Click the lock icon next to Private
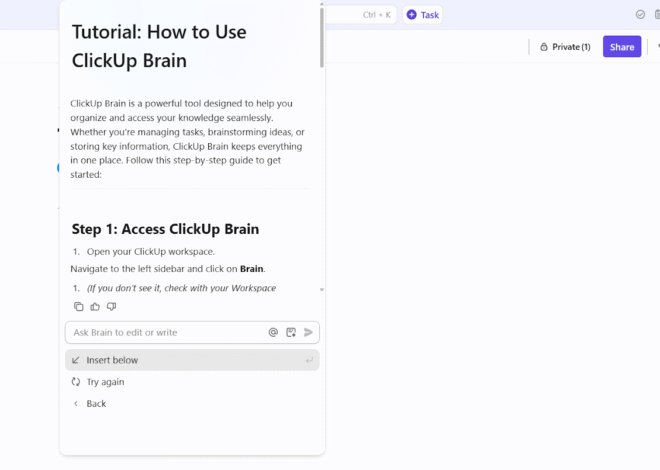The height and width of the screenshot is (470, 660). [x=544, y=47]
